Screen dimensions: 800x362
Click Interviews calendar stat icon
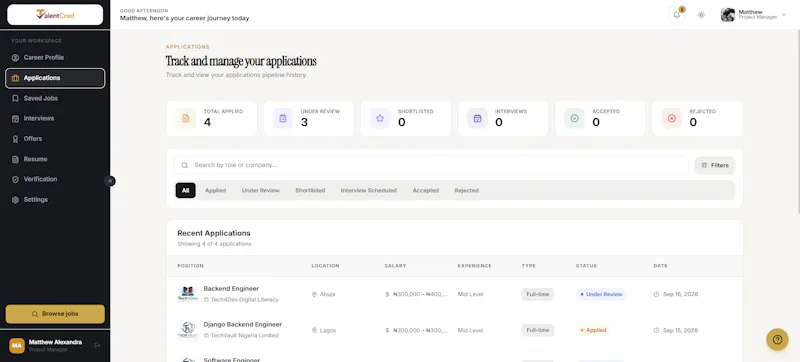click(x=478, y=118)
